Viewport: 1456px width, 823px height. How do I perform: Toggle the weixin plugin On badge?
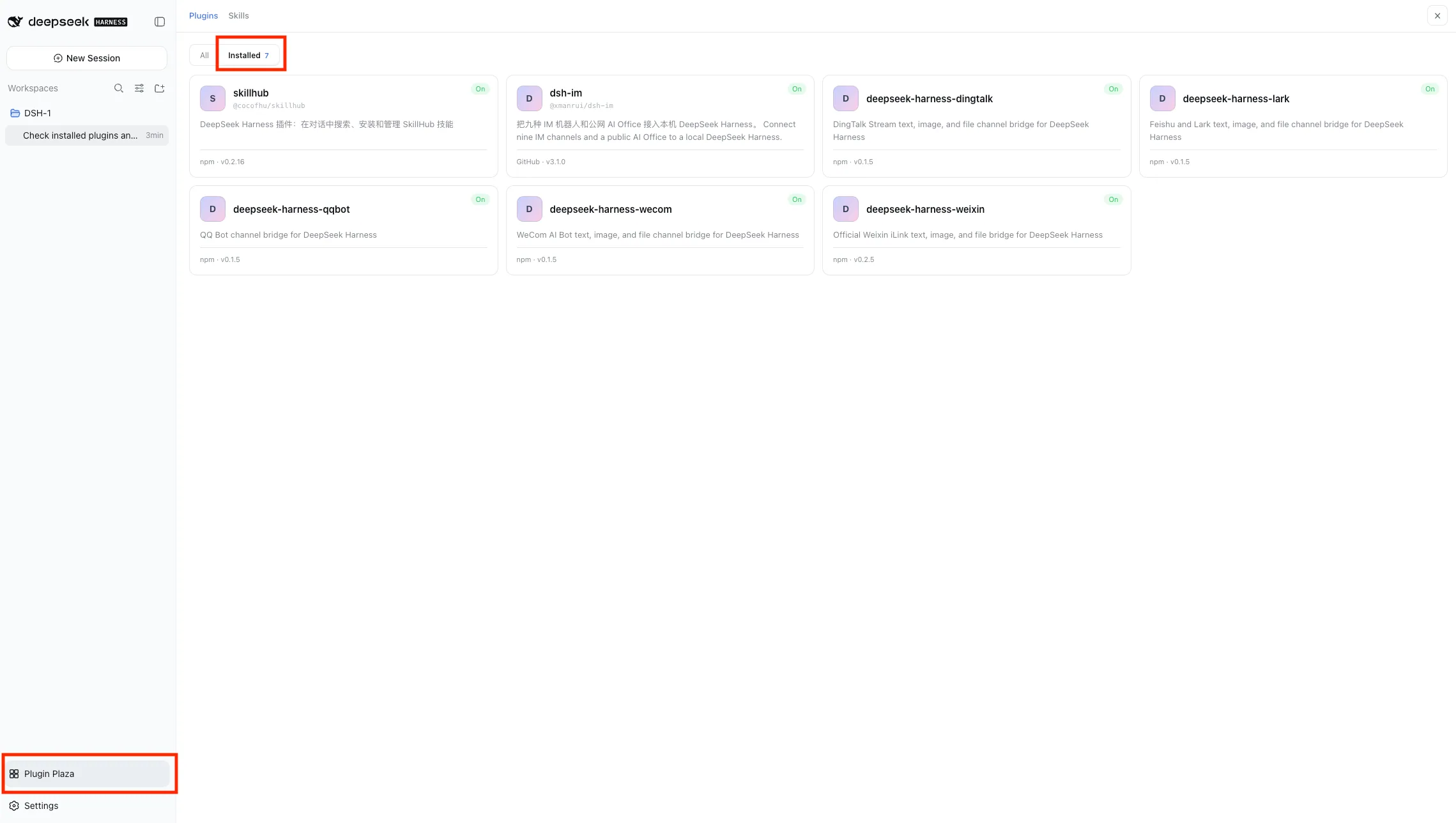(x=1114, y=200)
